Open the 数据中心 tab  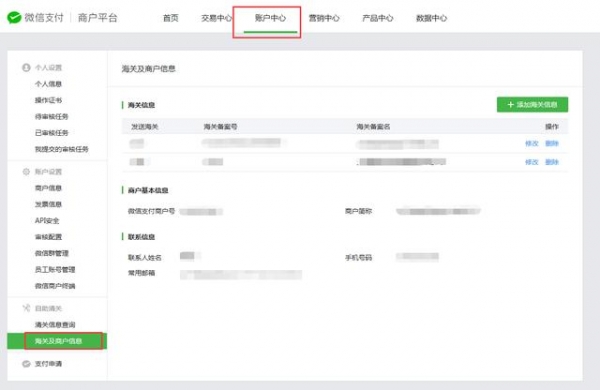(x=431, y=18)
